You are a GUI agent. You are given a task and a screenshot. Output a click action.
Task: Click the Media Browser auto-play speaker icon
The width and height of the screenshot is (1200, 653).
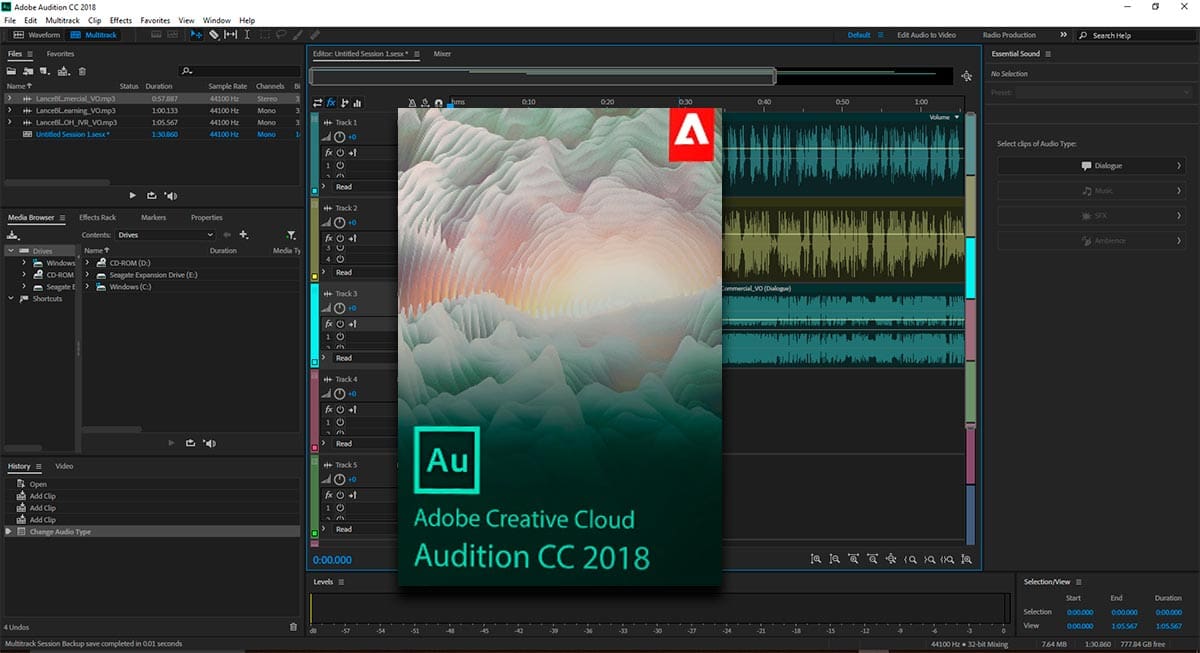pyautogui.click(x=209, y=442)
